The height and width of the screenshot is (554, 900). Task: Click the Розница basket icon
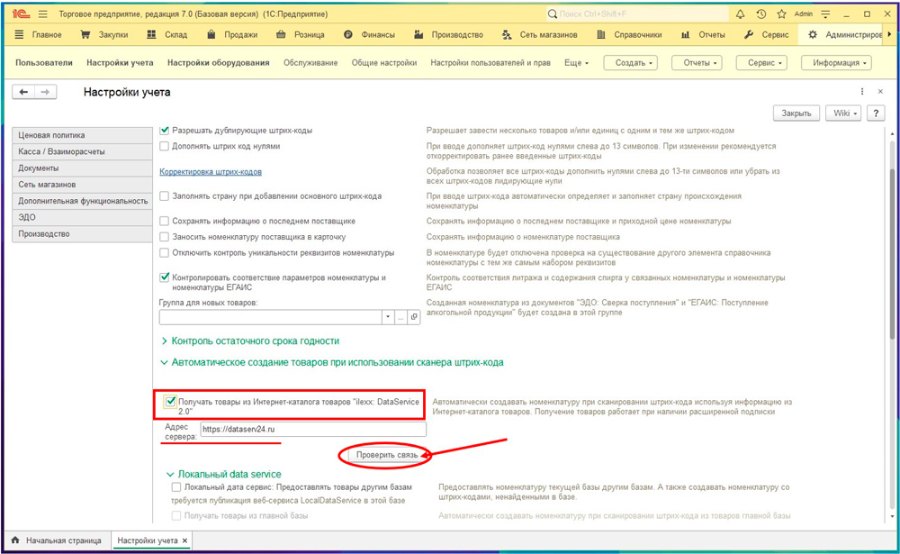pos(281,34)
